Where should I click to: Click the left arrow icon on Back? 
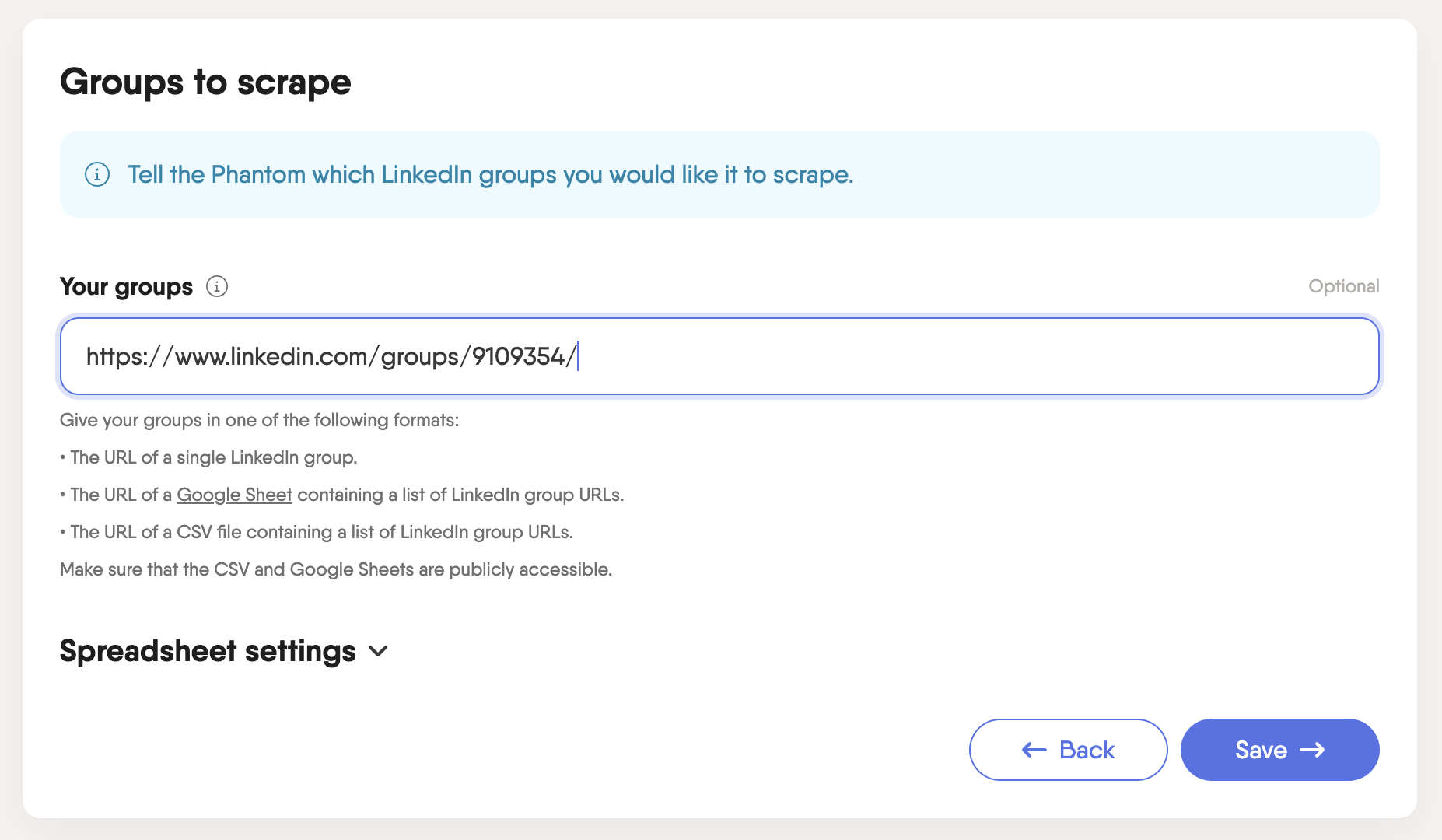coord(1034,750)
